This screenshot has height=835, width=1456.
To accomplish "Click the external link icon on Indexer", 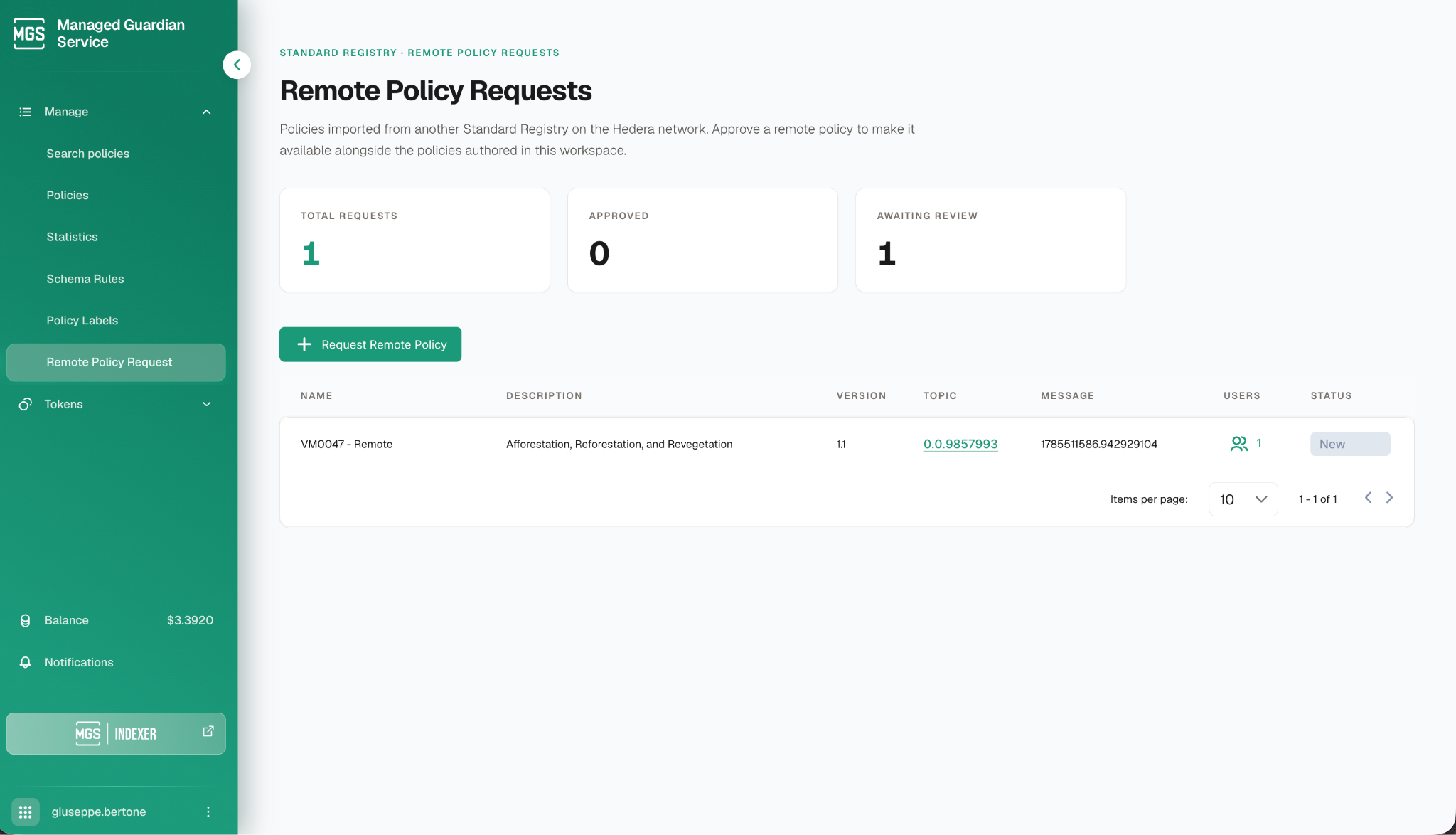I will (x=208, y=731).
